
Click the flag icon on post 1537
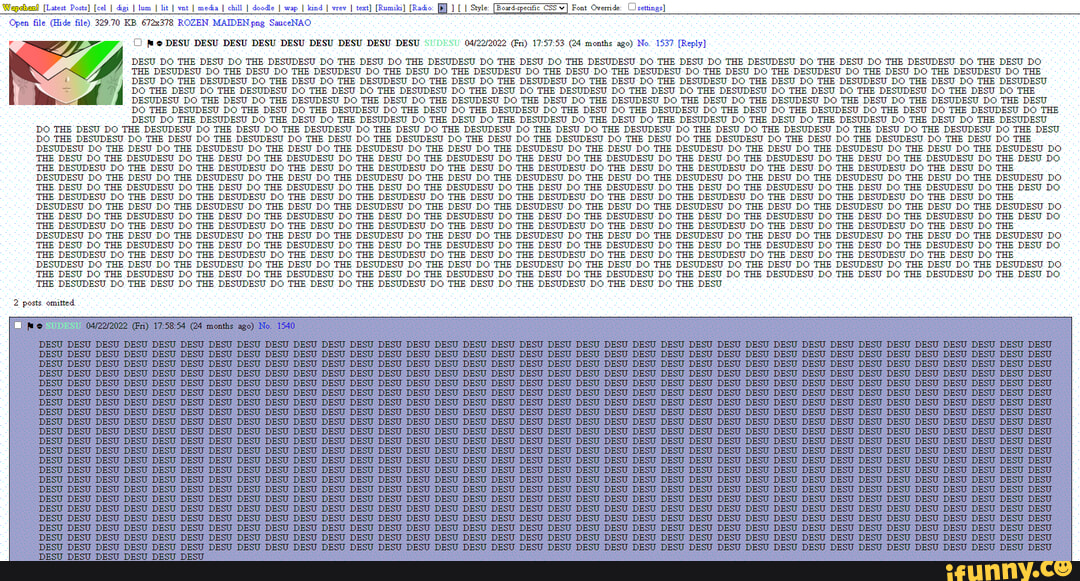point(149,44)
